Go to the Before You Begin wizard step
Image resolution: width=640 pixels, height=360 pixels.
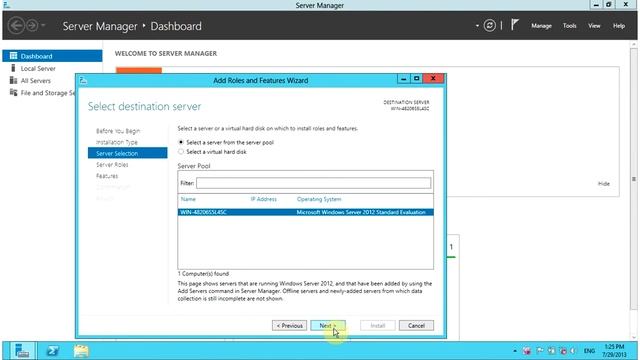(x=118, y=131)
